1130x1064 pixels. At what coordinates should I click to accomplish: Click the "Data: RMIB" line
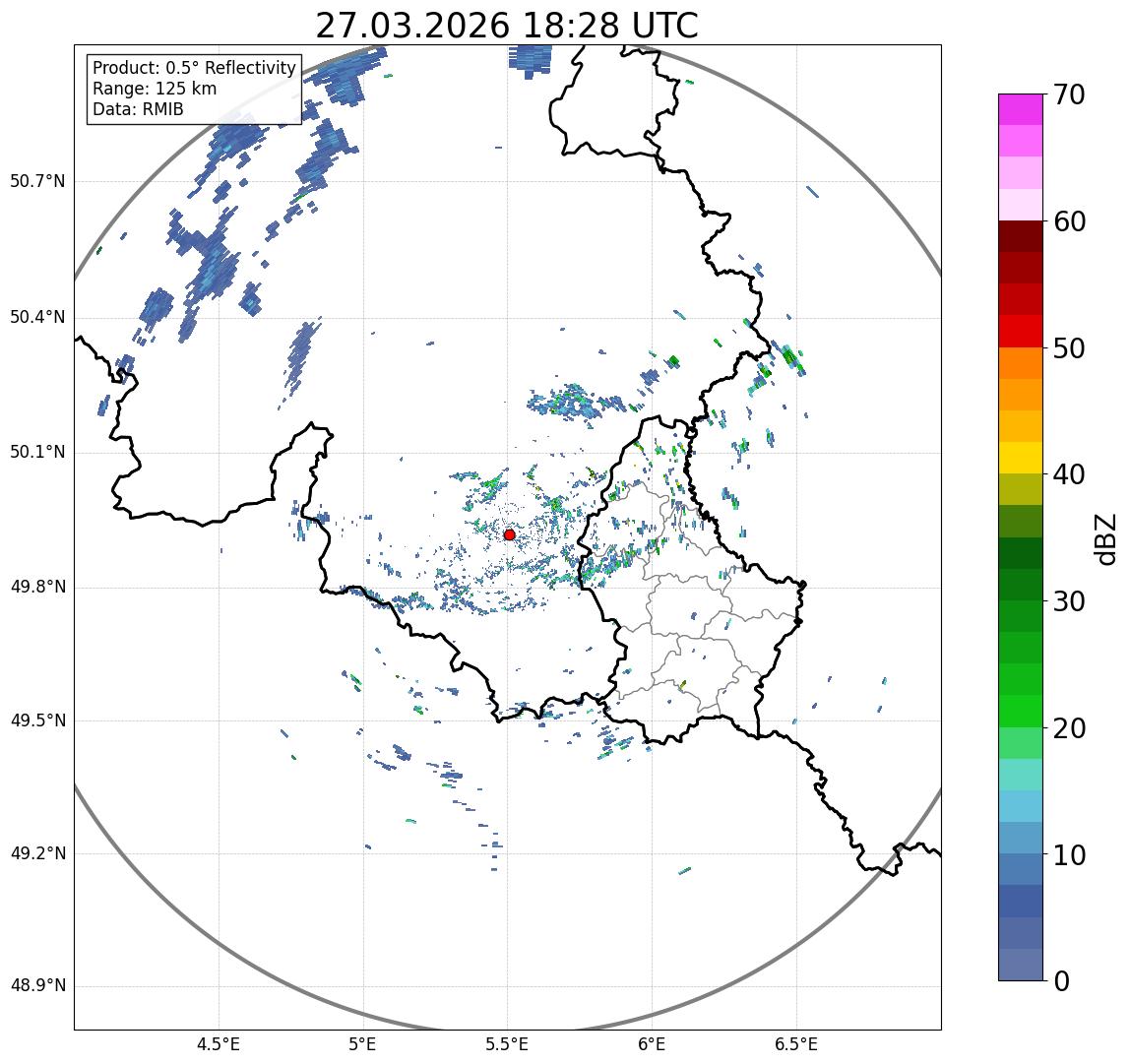pos(139,109)
